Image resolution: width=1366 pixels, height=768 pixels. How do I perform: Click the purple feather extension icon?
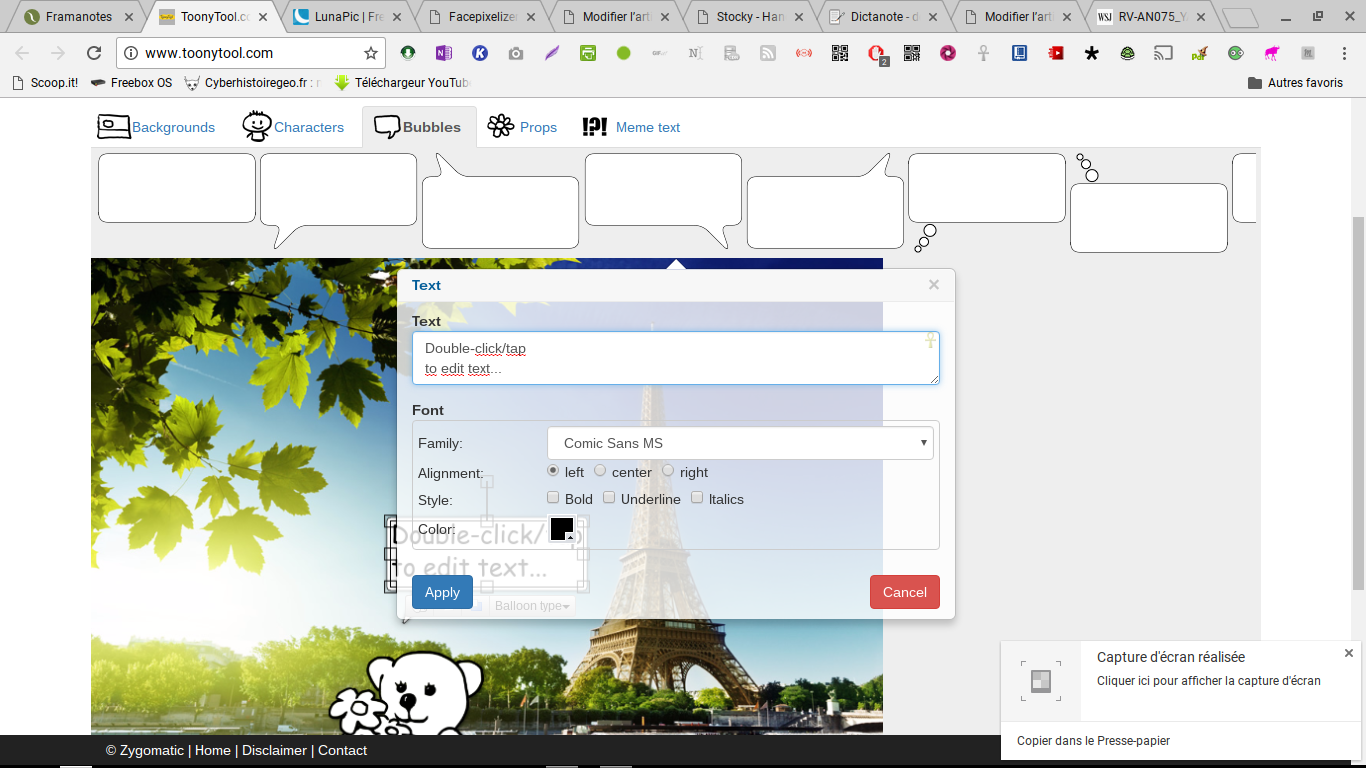pos(552,53)
